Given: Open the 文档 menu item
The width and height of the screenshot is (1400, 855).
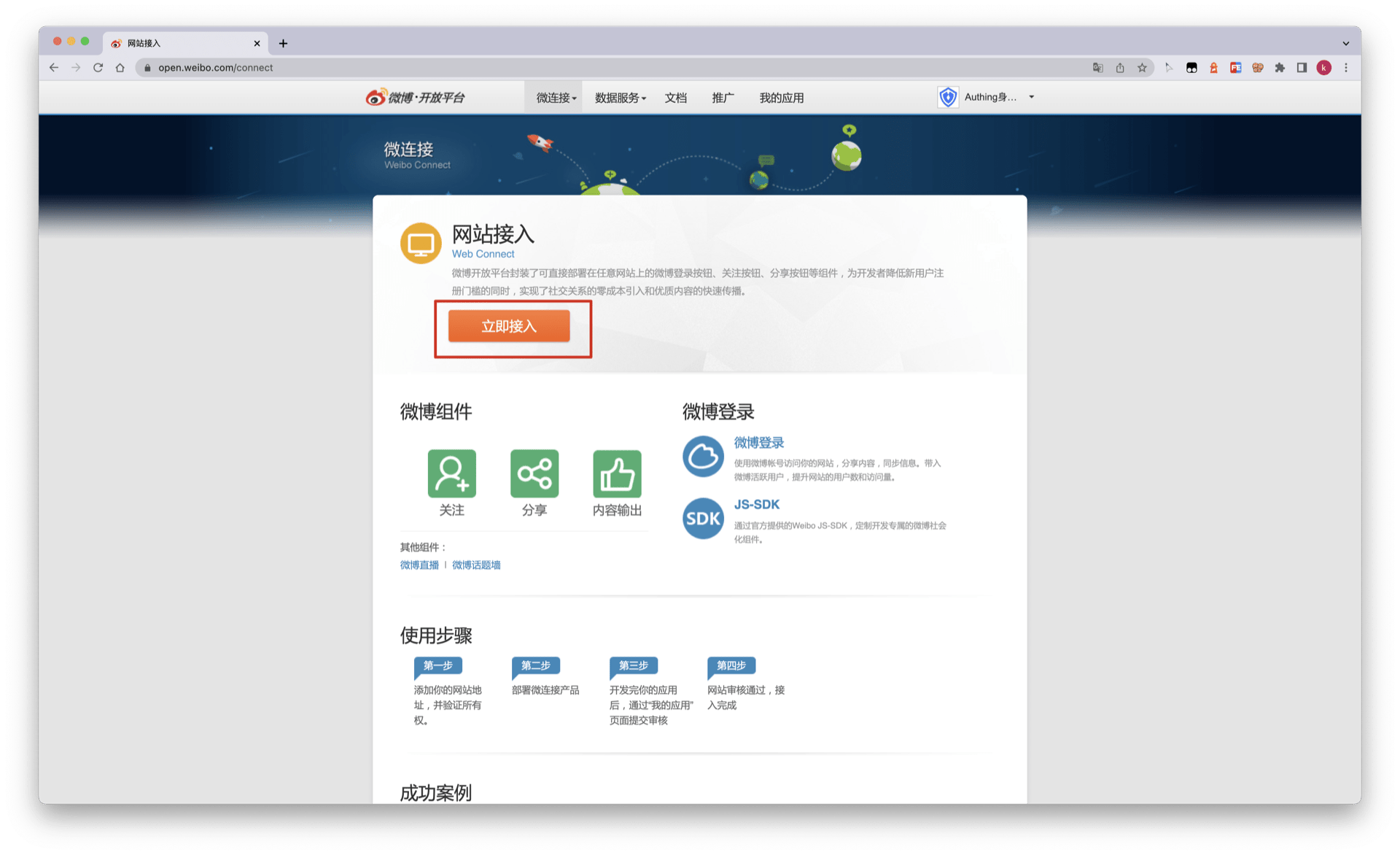Looking at the screenshot, I should click(x=675, y=98).
